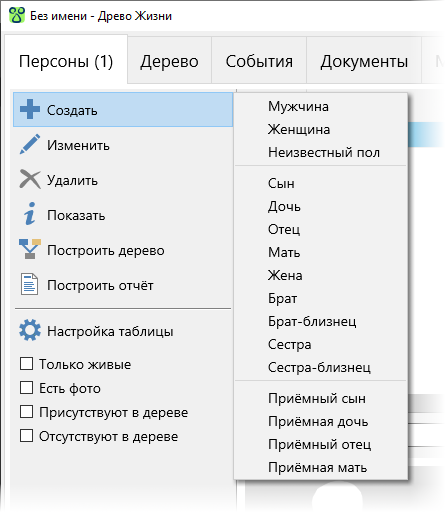Open the События tab
Image resolution: width=446 pixels, height=513 pixels.
(259, 61)
